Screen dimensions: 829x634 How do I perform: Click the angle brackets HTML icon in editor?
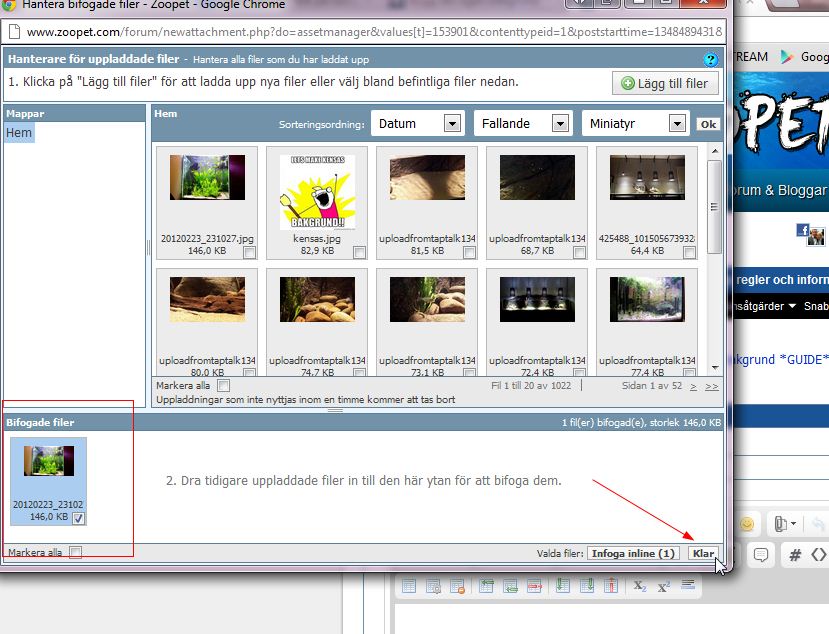click(x=819, y=555)
